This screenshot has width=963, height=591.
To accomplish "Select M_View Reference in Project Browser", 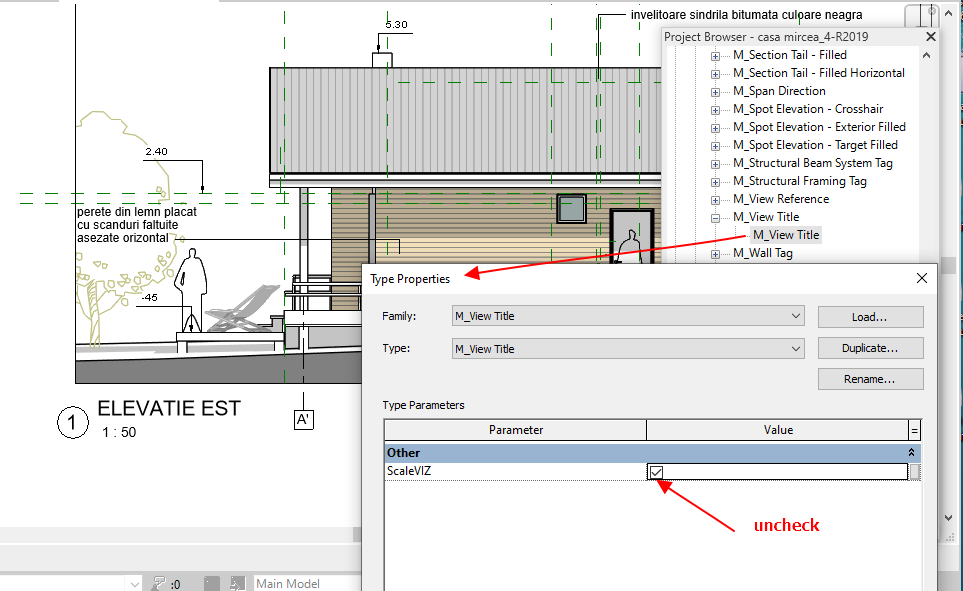I will click(781, 199).
